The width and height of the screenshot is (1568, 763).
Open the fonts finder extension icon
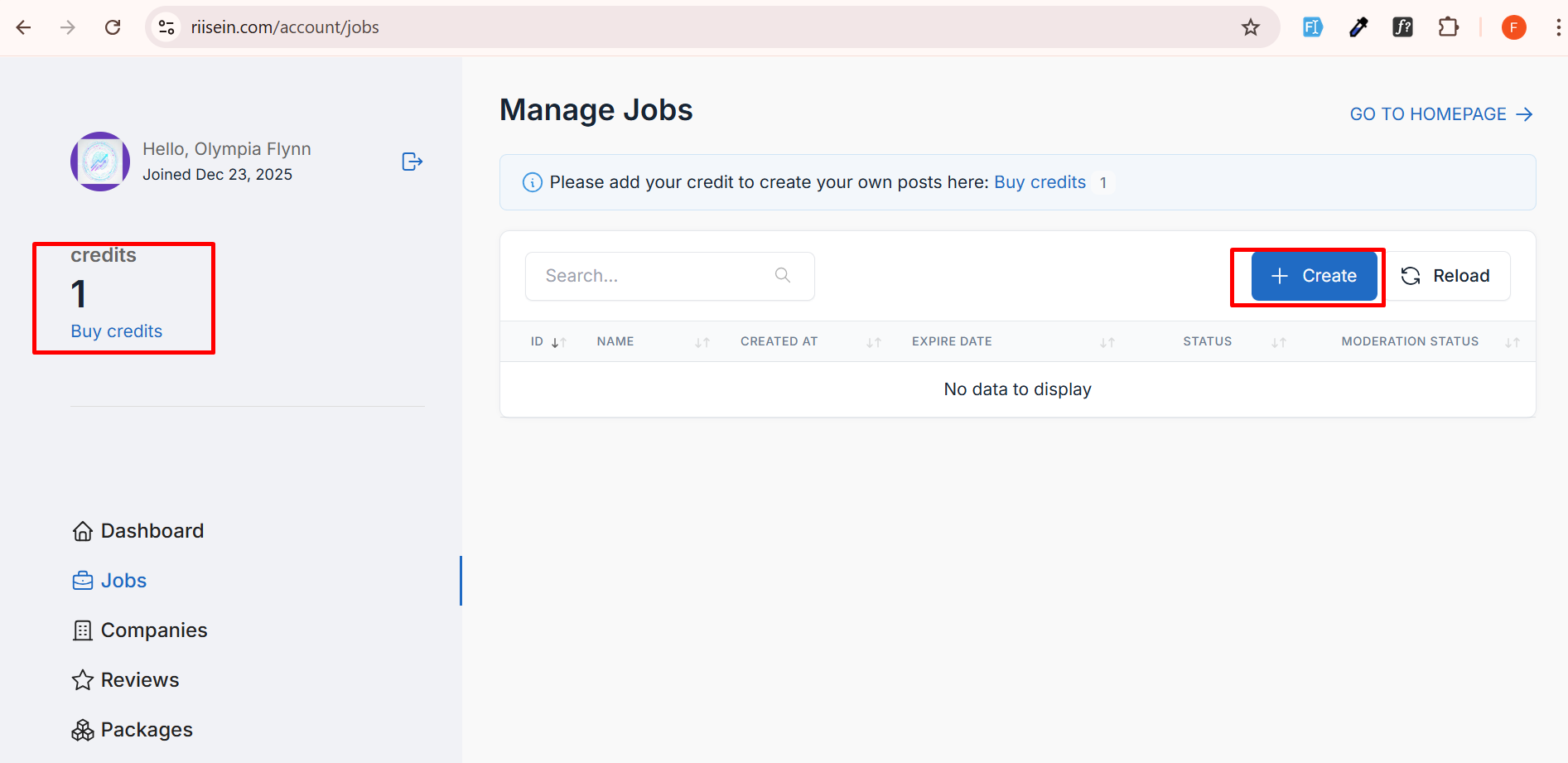(1402, 27)
